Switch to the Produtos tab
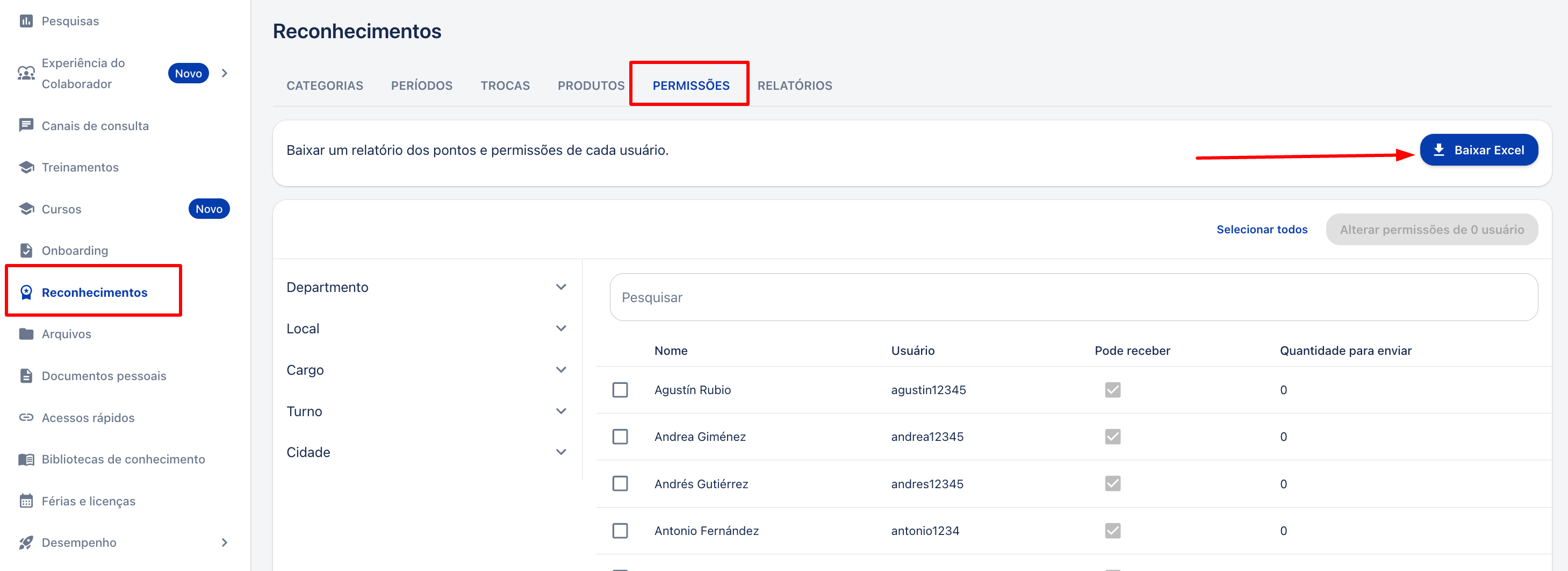The width and height of the screenshot is (1568, 571). click(591, 86)
